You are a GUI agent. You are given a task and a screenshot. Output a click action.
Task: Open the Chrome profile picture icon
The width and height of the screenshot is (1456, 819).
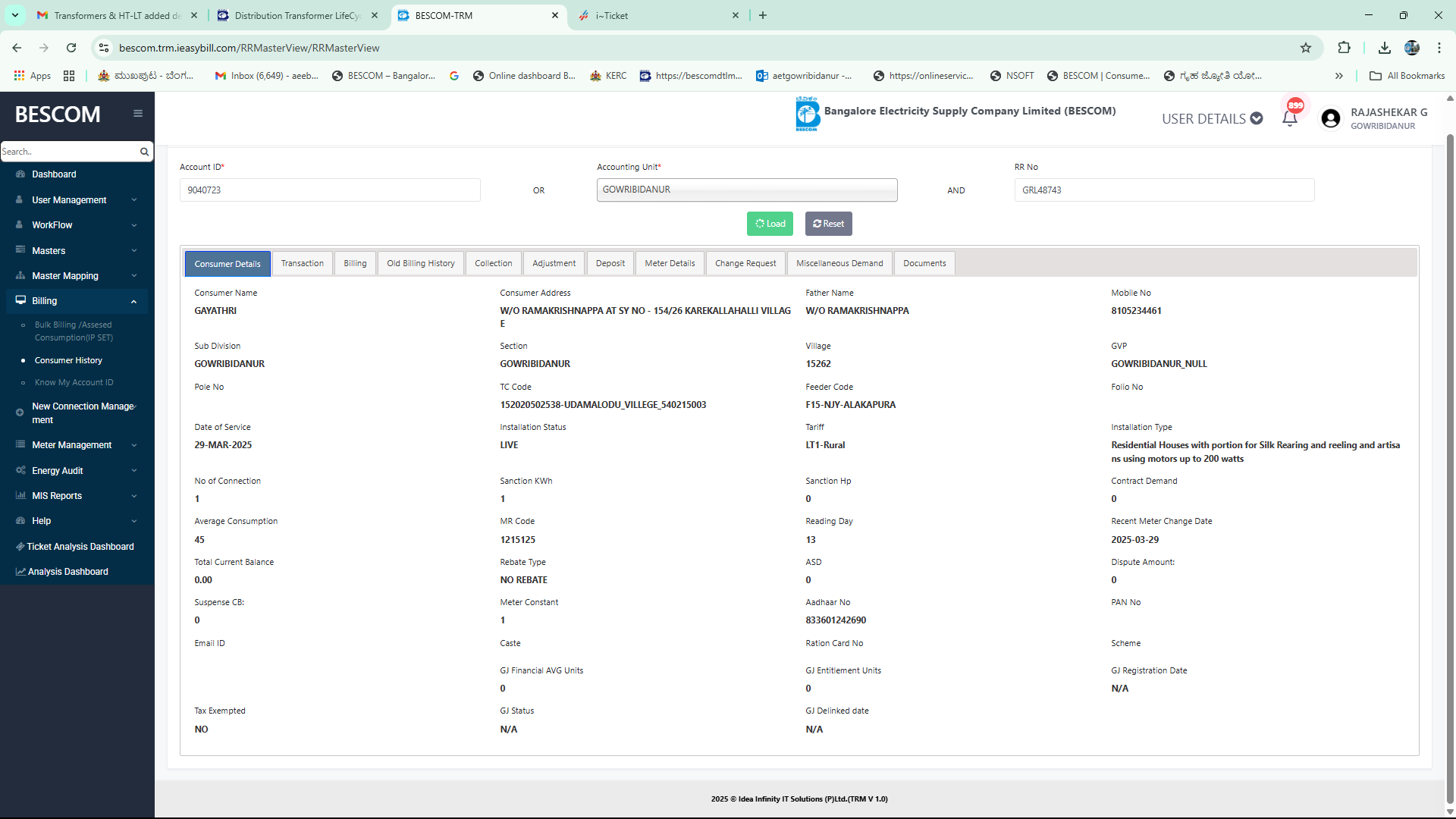pyautogui.click(x=1412, y=48)
